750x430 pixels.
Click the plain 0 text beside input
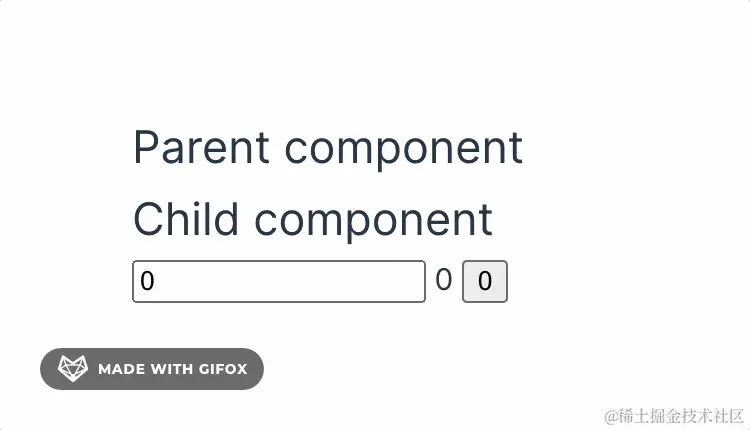tap(443, 280)
